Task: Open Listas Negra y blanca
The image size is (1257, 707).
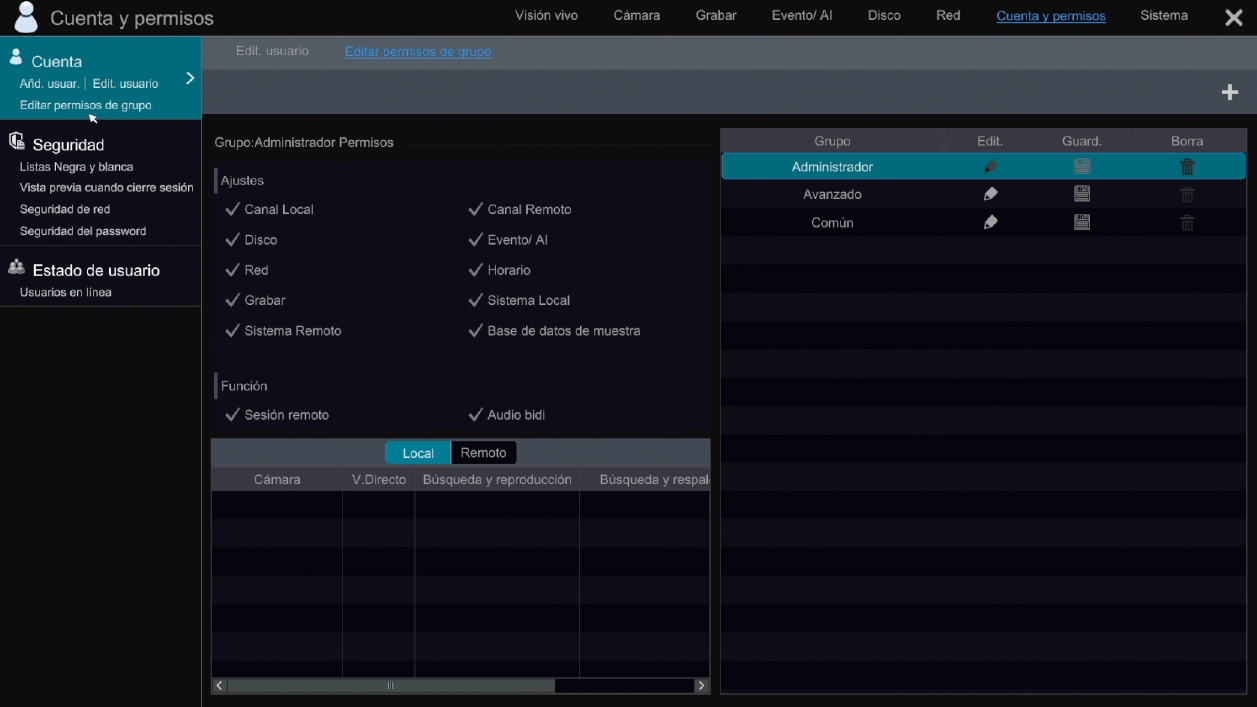Action: pyautogui.click(x=76, y=167)
